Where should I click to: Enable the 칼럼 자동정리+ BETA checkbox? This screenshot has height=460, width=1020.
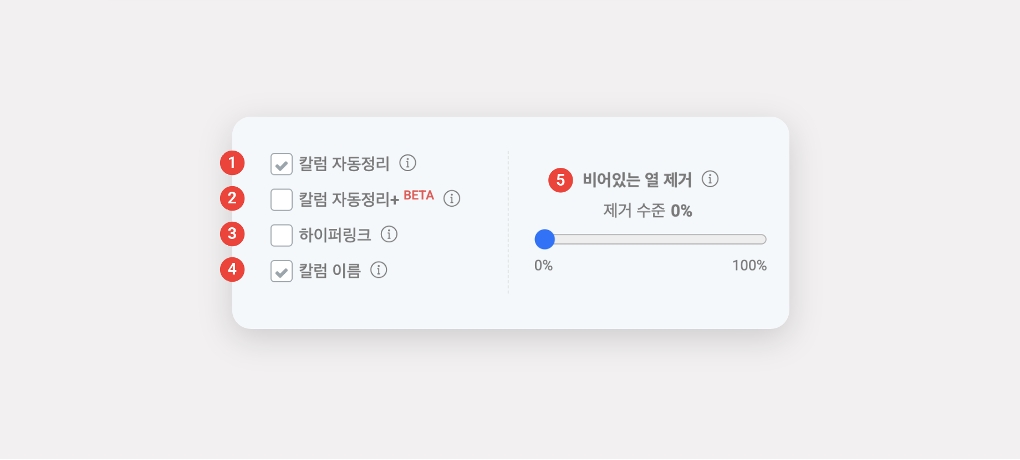[x=282, y=199]
